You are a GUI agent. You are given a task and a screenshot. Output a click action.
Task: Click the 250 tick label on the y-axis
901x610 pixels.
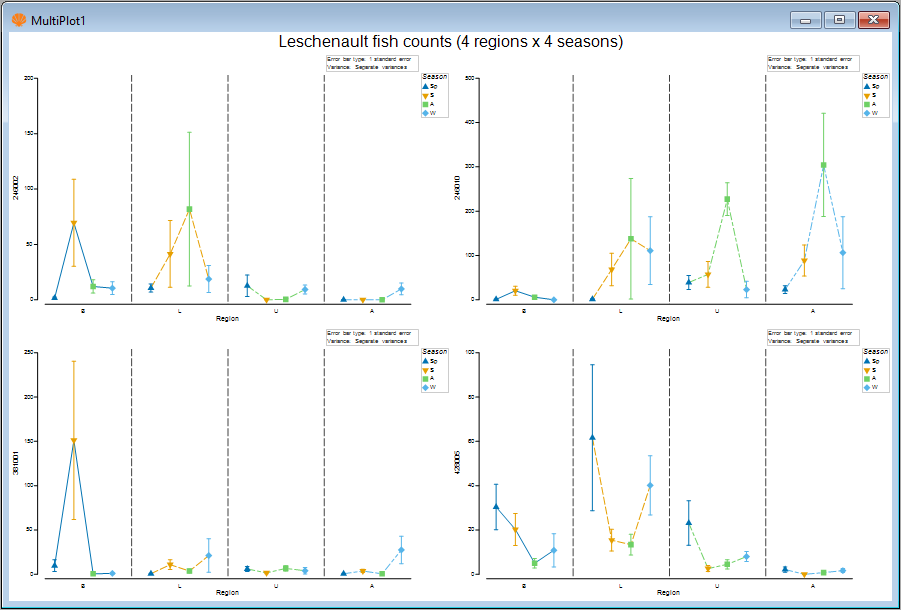[x=28, y=352]
